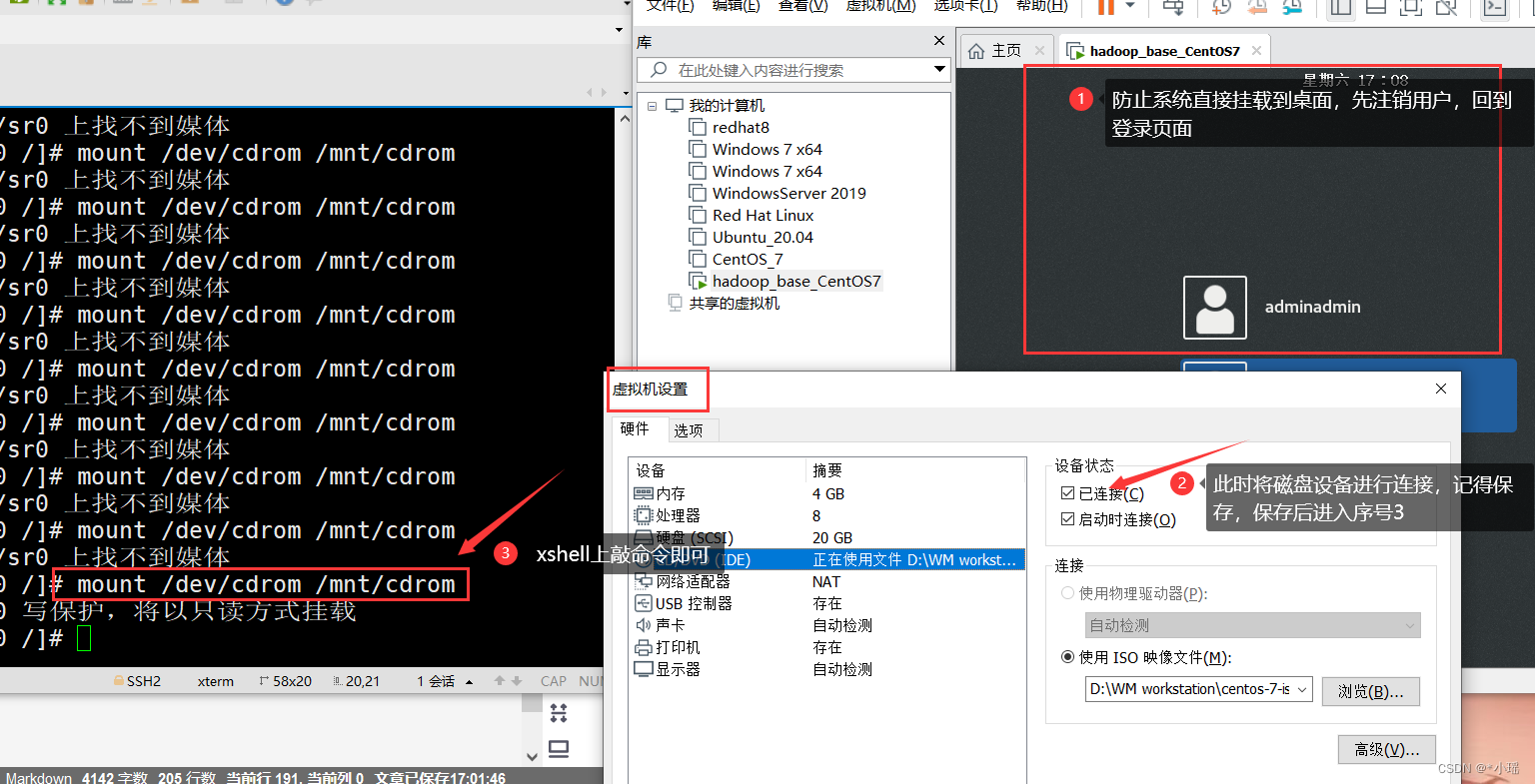Toggle the thumbnail bar view icon
This screenshot has height=784, width=1535.
tap(1375, 7)
